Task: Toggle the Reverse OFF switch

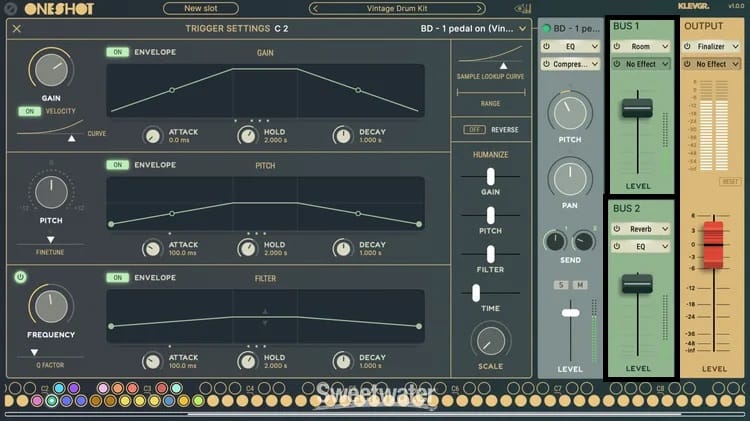Action: 474,130
